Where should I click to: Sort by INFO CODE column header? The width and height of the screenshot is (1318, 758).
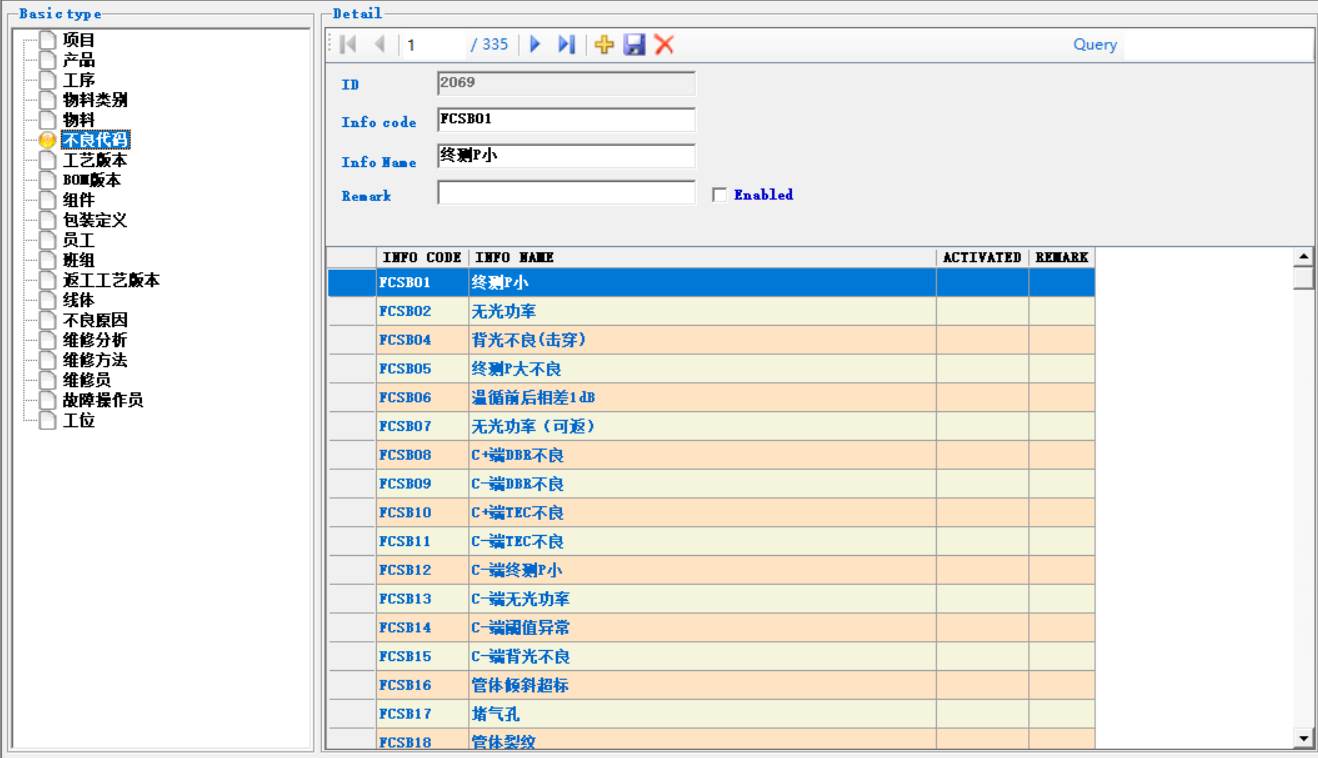(x=421, y=258)
